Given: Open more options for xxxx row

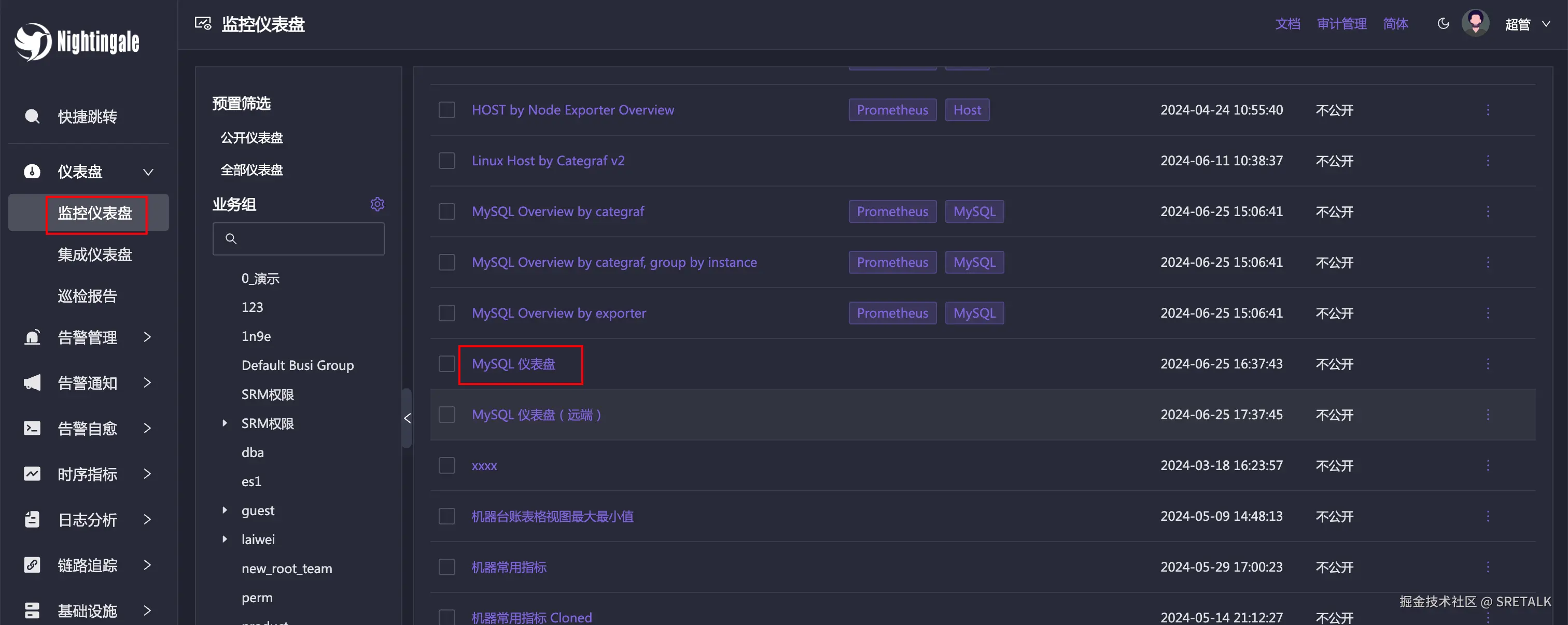Looking at the screenshot, I should point(1488,465).
